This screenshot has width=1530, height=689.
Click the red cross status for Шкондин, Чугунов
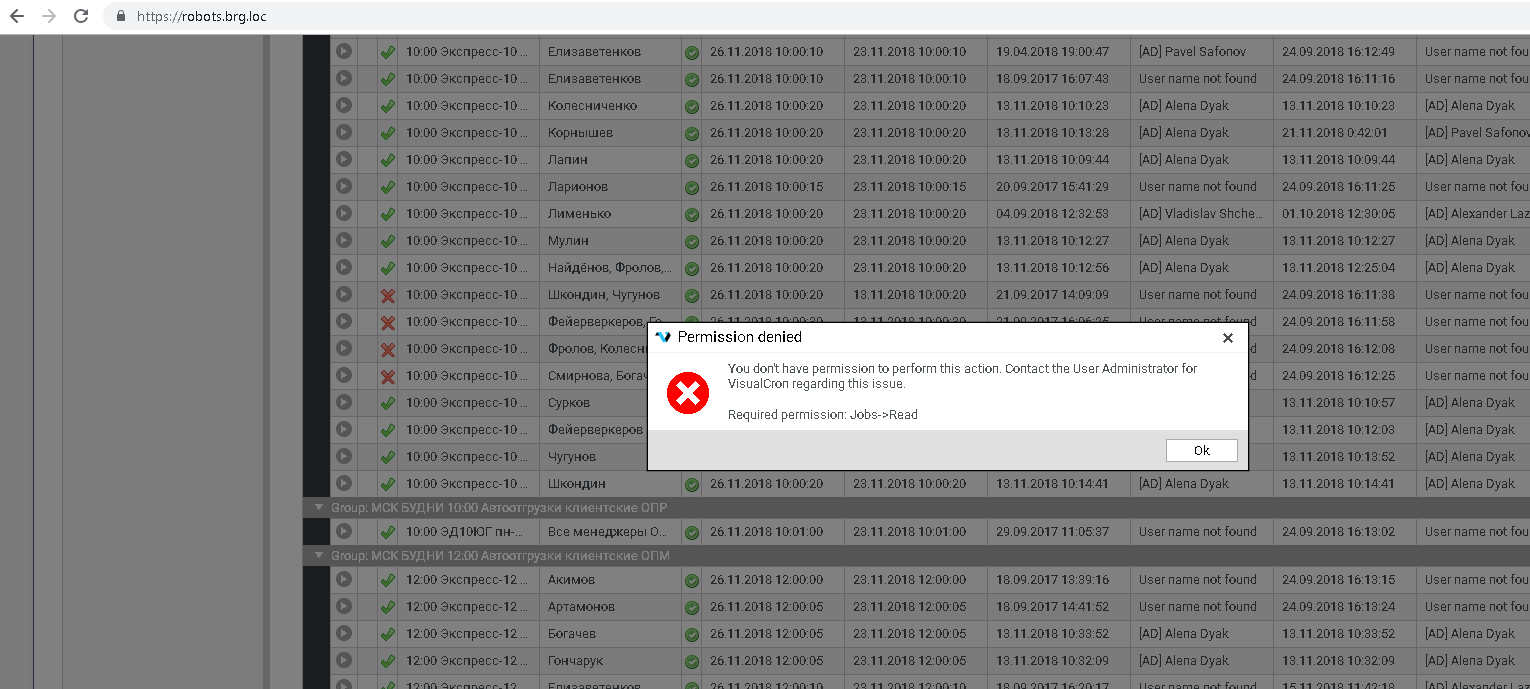(388, 295)
